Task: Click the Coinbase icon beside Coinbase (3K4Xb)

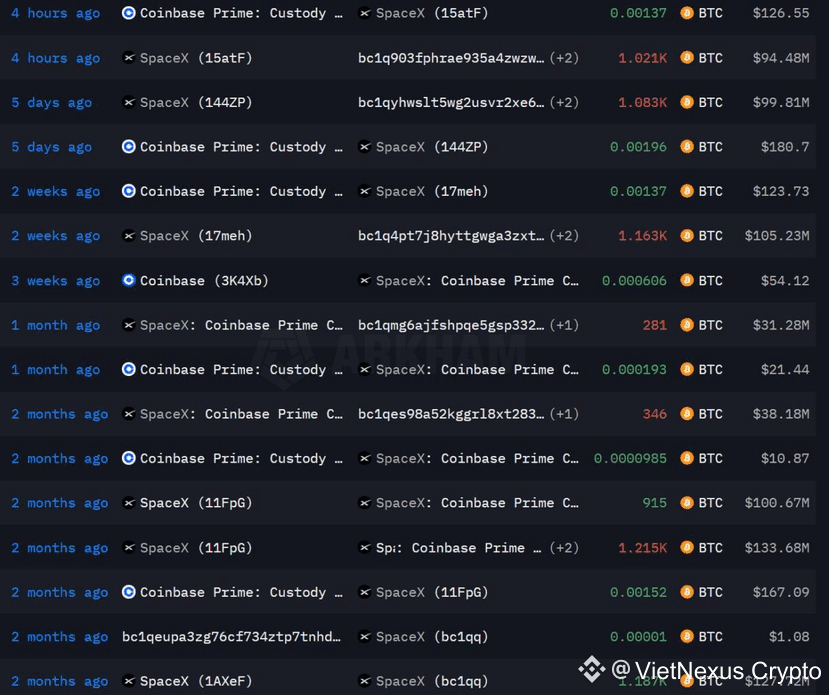Action: tap(128, 280)
